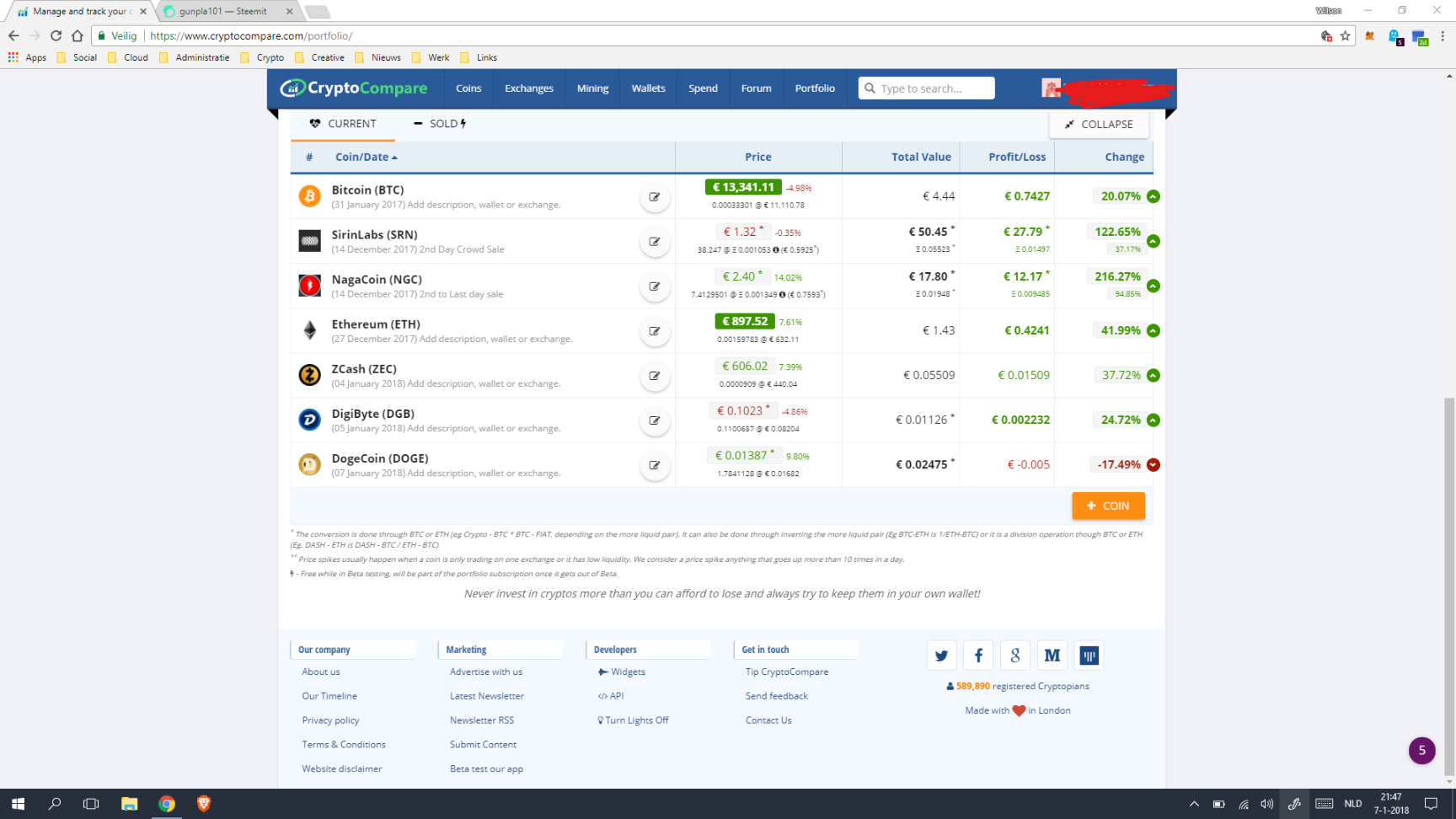Open CryptoCompare Google Plus icon

1015,656
